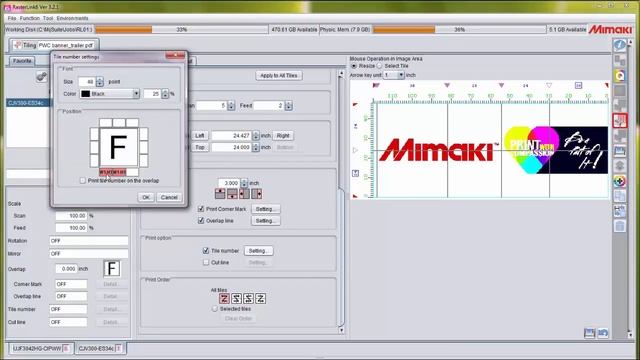640x360 pixels.
Task: Click the top-center tile number position box
Action: 119,122
